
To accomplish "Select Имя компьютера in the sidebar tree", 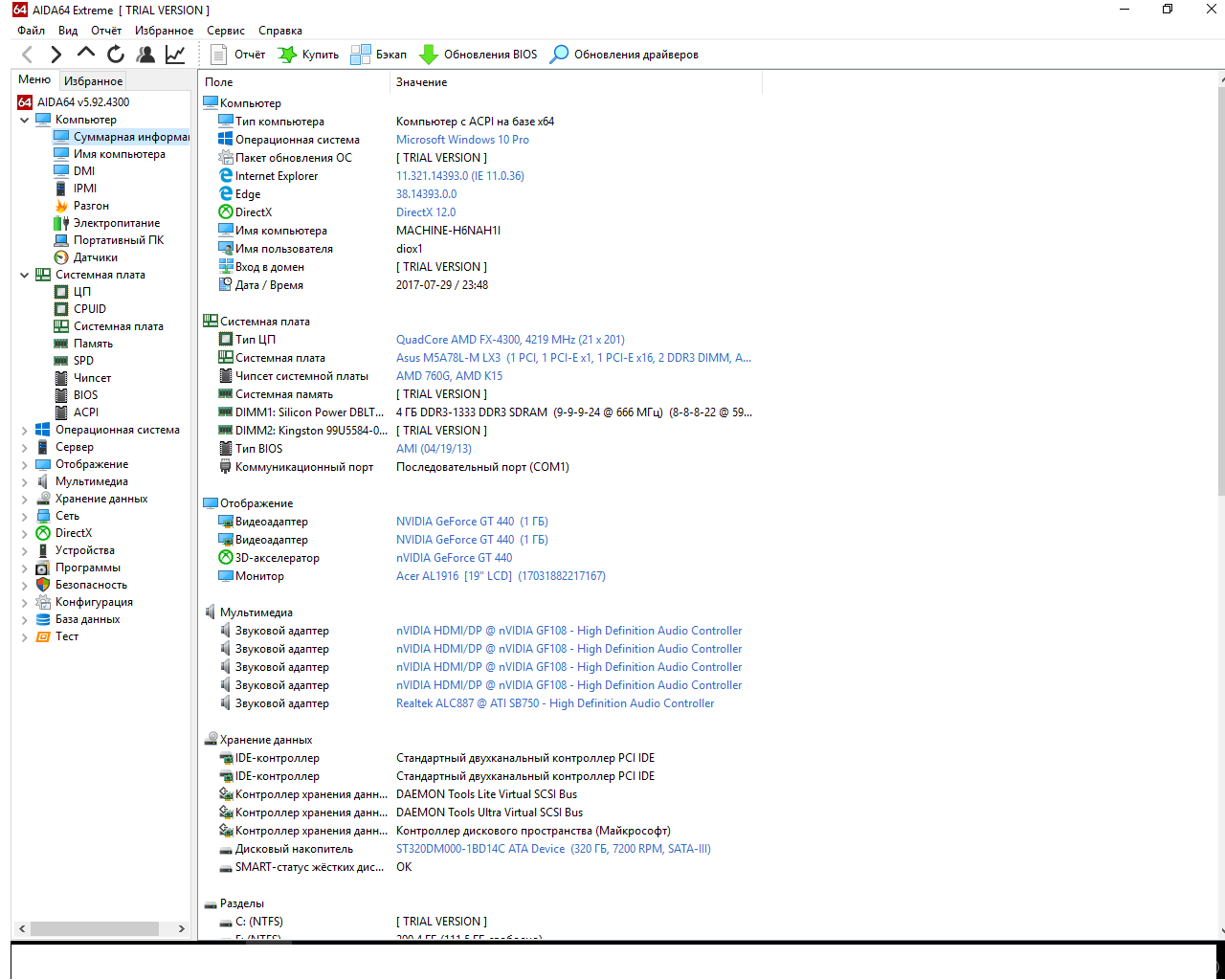I will (x=120, y=154).
